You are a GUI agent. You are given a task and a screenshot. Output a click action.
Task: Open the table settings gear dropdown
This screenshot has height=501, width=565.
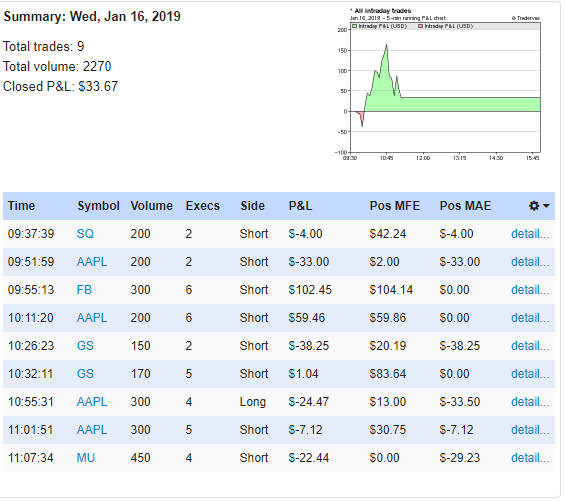[x=539, y=206]
